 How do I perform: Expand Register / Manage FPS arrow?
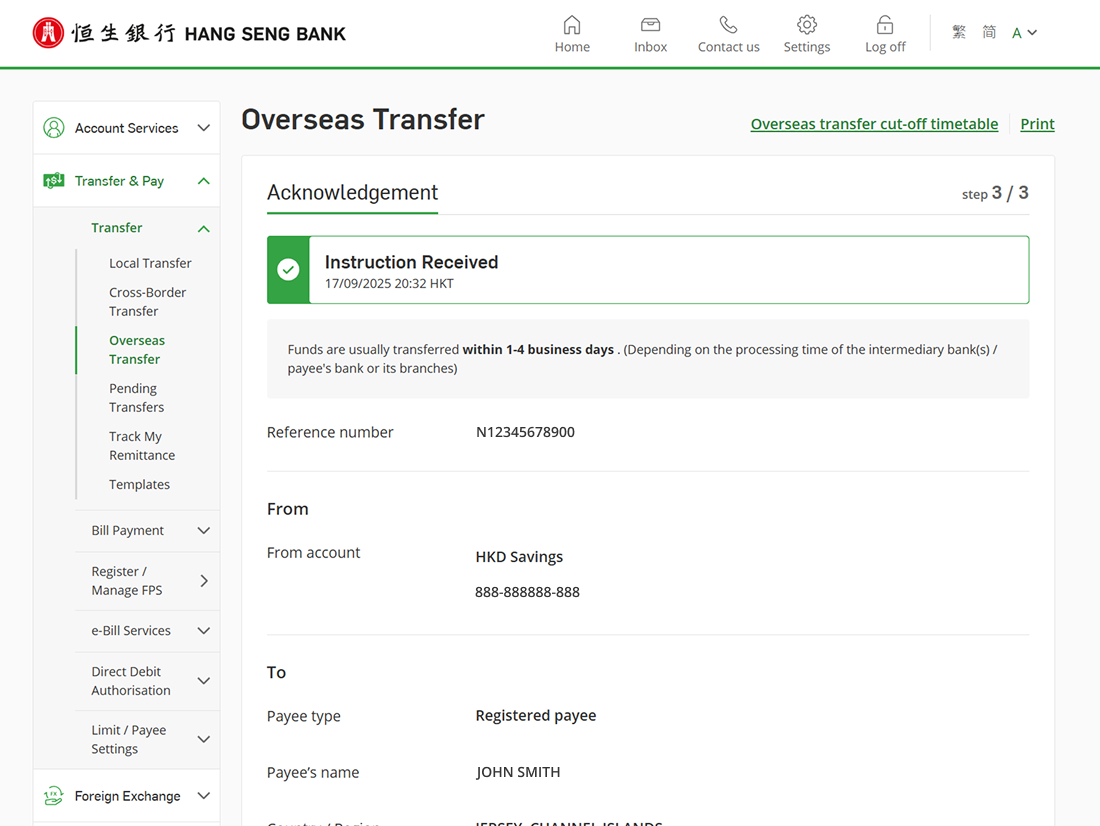click(x=203, y=581)
